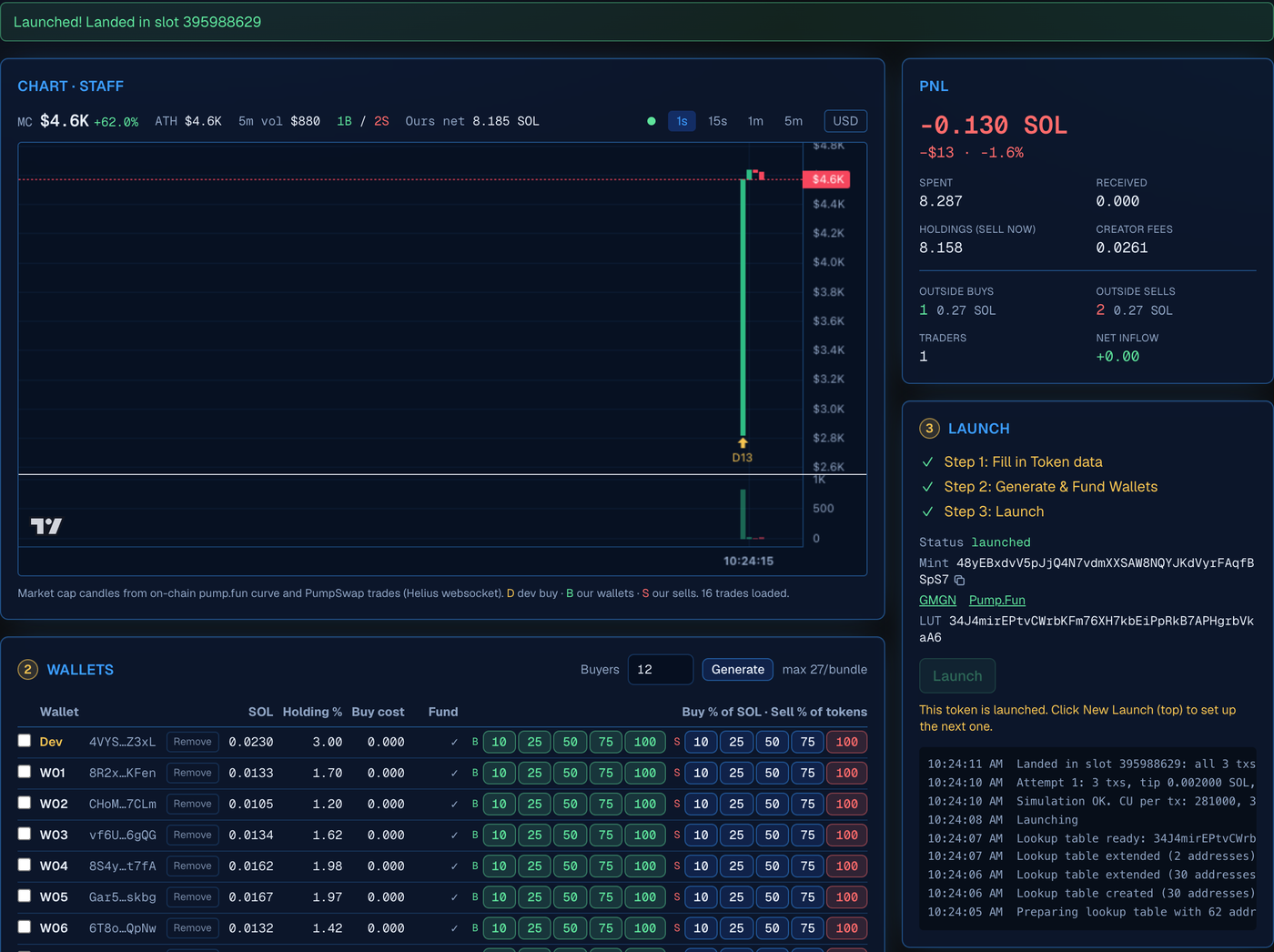Click the Dev wallet address 4VYS…Z3xL
The height and width of the screenshot is (952, 1274).
pos(122,742)
